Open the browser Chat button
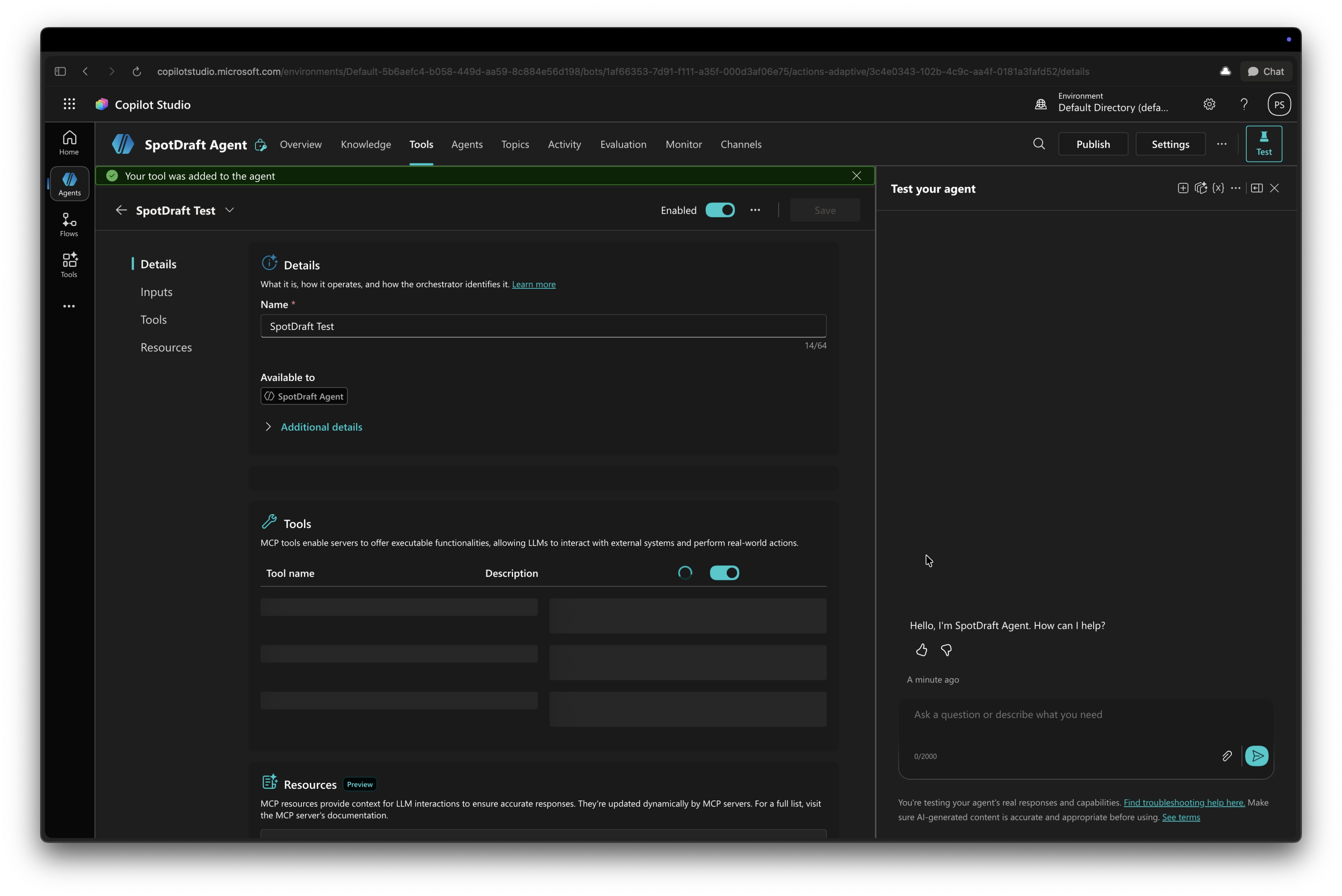Screen dimensions: 1342x896 coord(1266,71)
